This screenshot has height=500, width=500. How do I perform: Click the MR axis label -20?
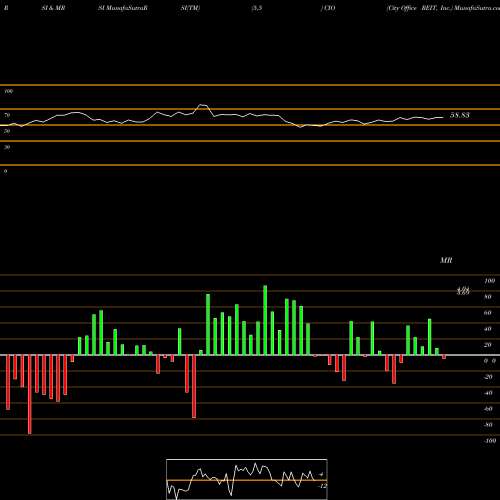[488, 377]
